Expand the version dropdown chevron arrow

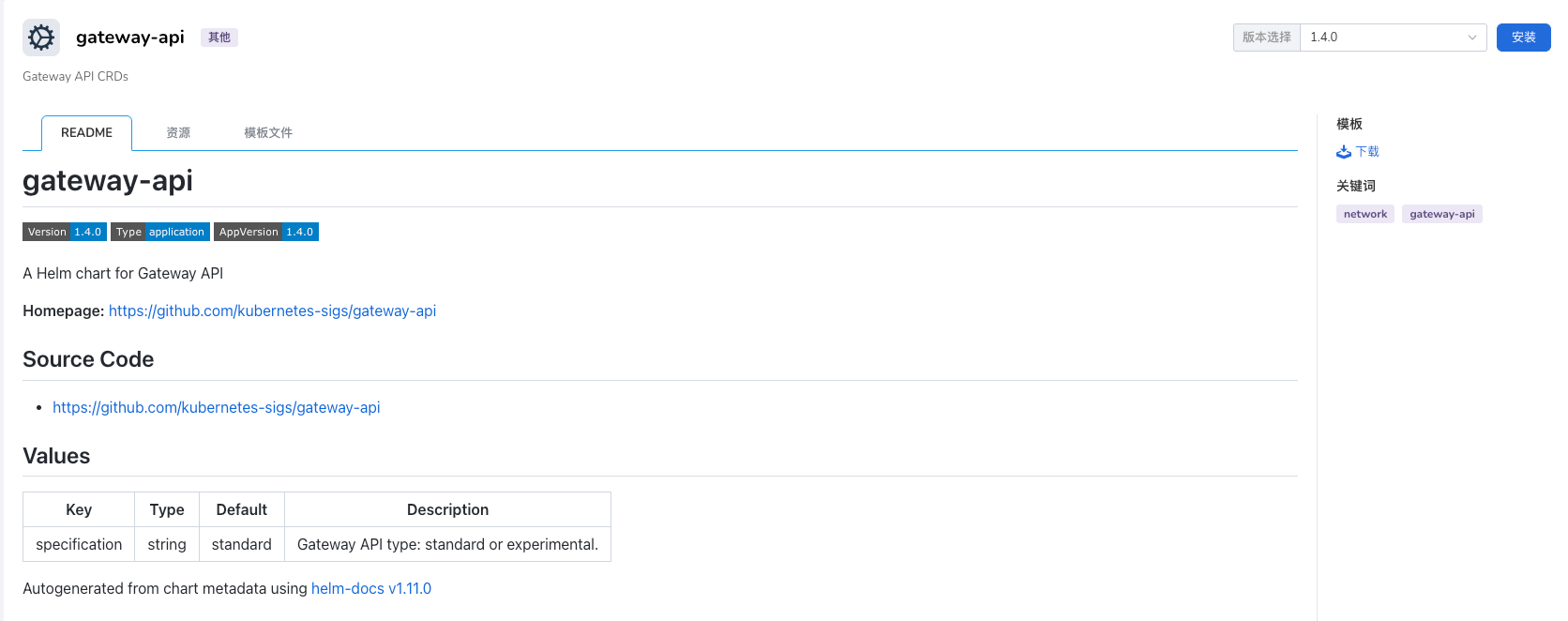[x=1472, y=38]
